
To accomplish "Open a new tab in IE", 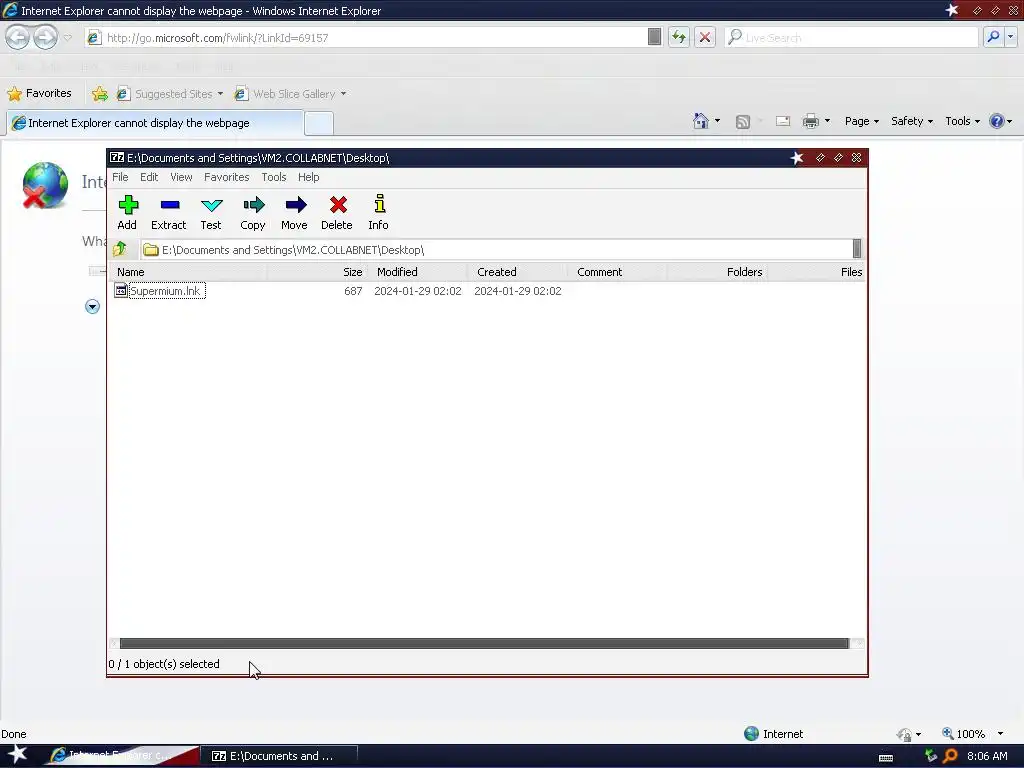I will 319,123.
